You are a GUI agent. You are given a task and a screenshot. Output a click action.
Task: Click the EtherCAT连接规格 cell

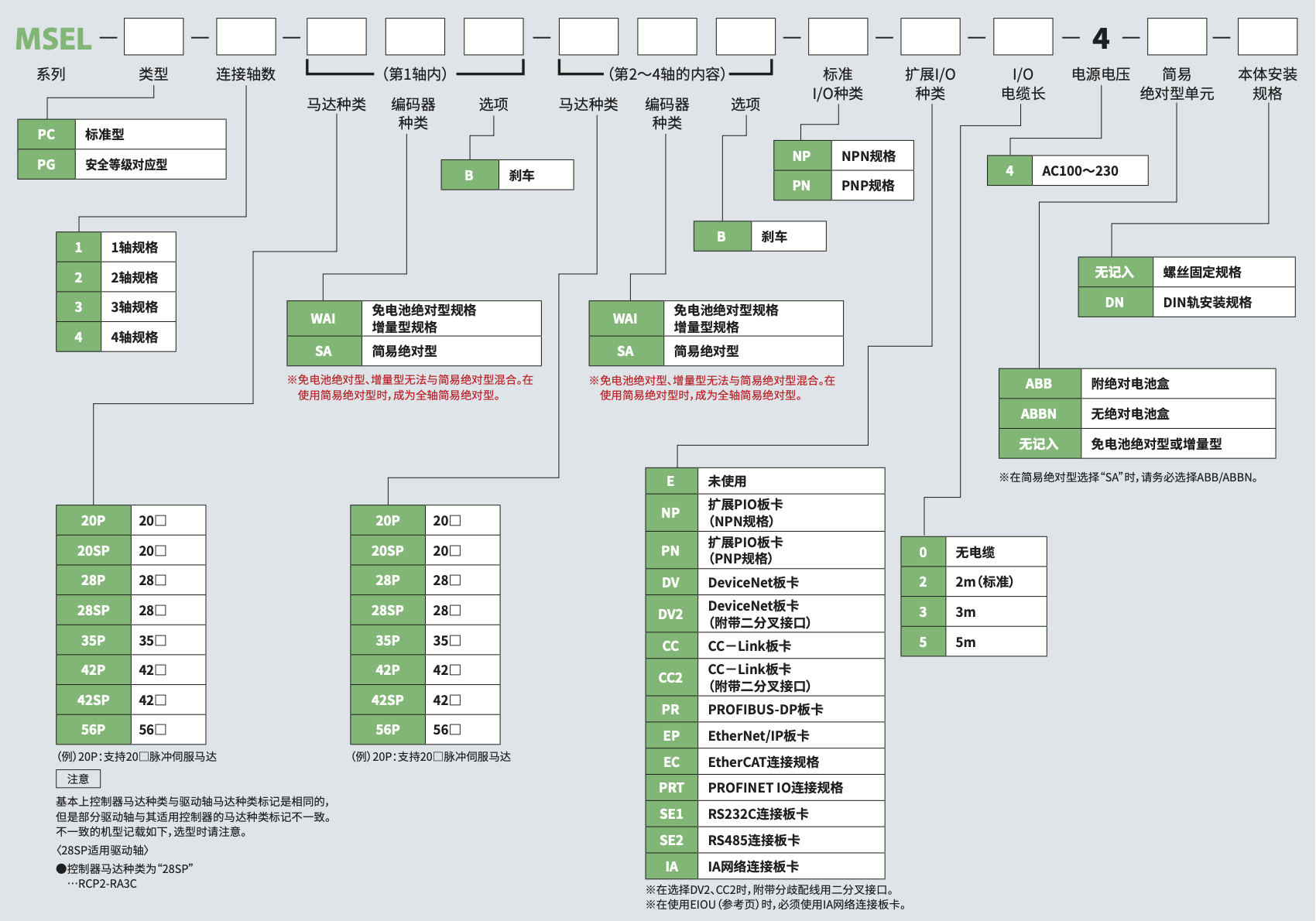pyautogui.click(x=791, y=762)
